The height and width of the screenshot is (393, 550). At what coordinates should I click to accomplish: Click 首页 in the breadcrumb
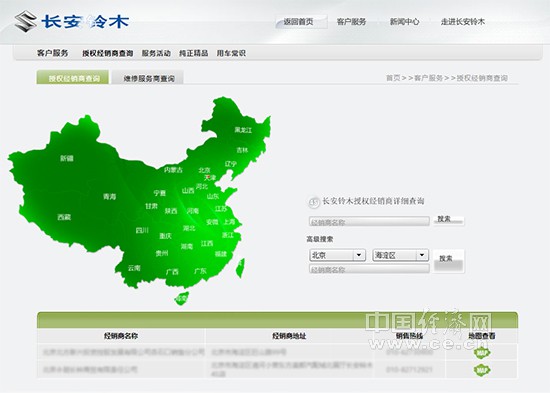pyautogui.click(x=393, y=78)
